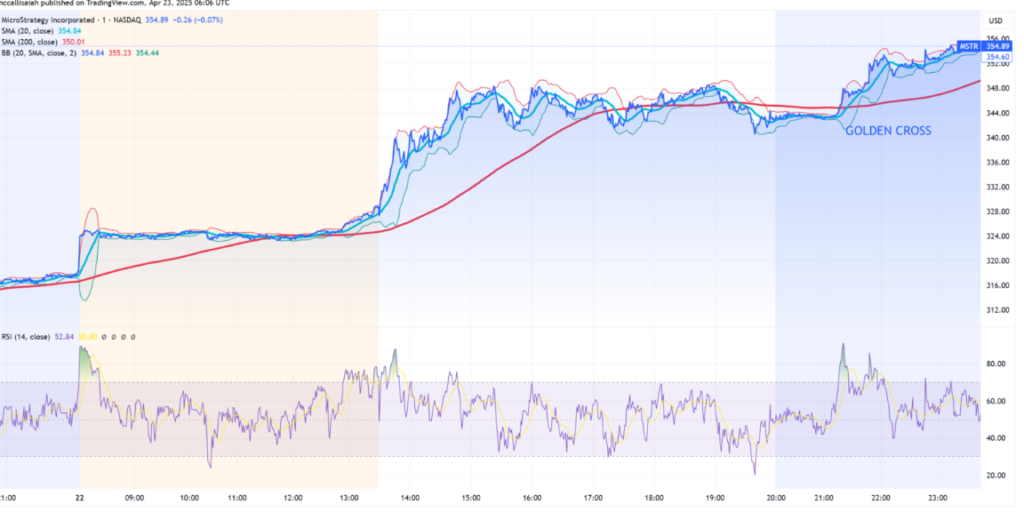Click the green 354.44 Bollinger lower value
1024x512 pixels.
[x=147, y=52]
